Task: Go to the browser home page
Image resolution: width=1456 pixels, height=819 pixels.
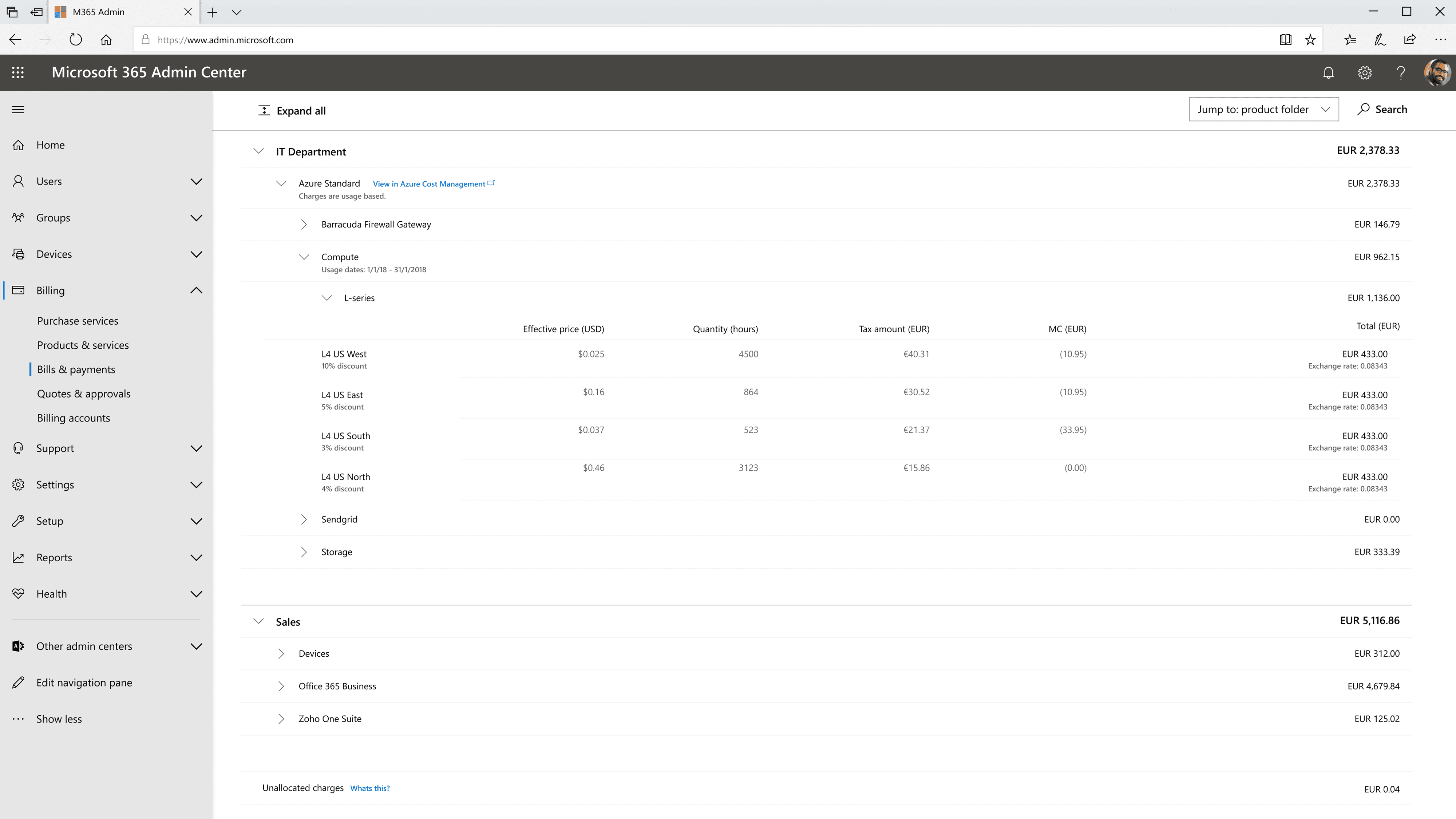Action: click(x=106, y=40)
